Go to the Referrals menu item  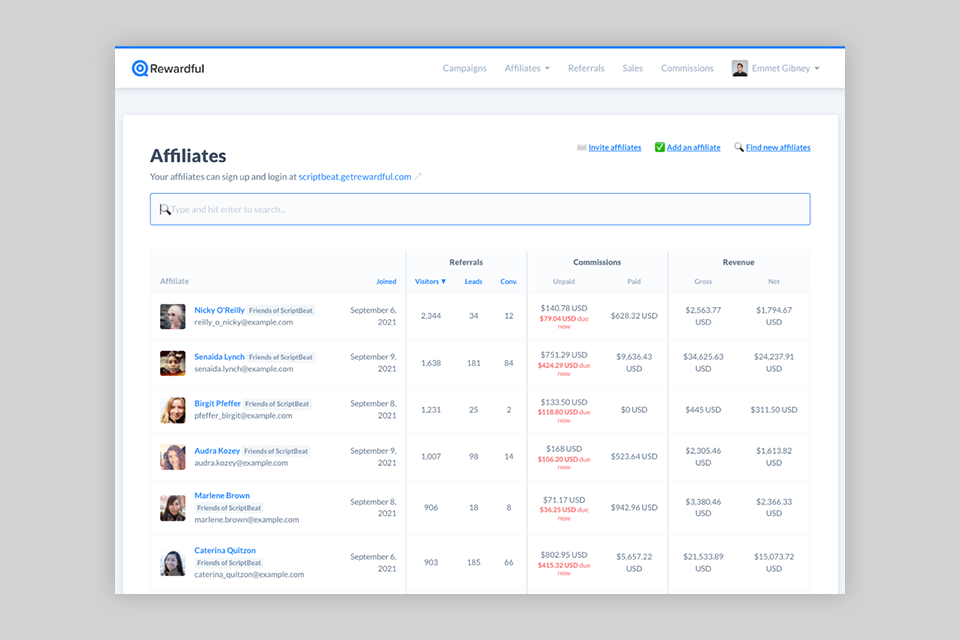pyautogui.click(x=586, y=68)
